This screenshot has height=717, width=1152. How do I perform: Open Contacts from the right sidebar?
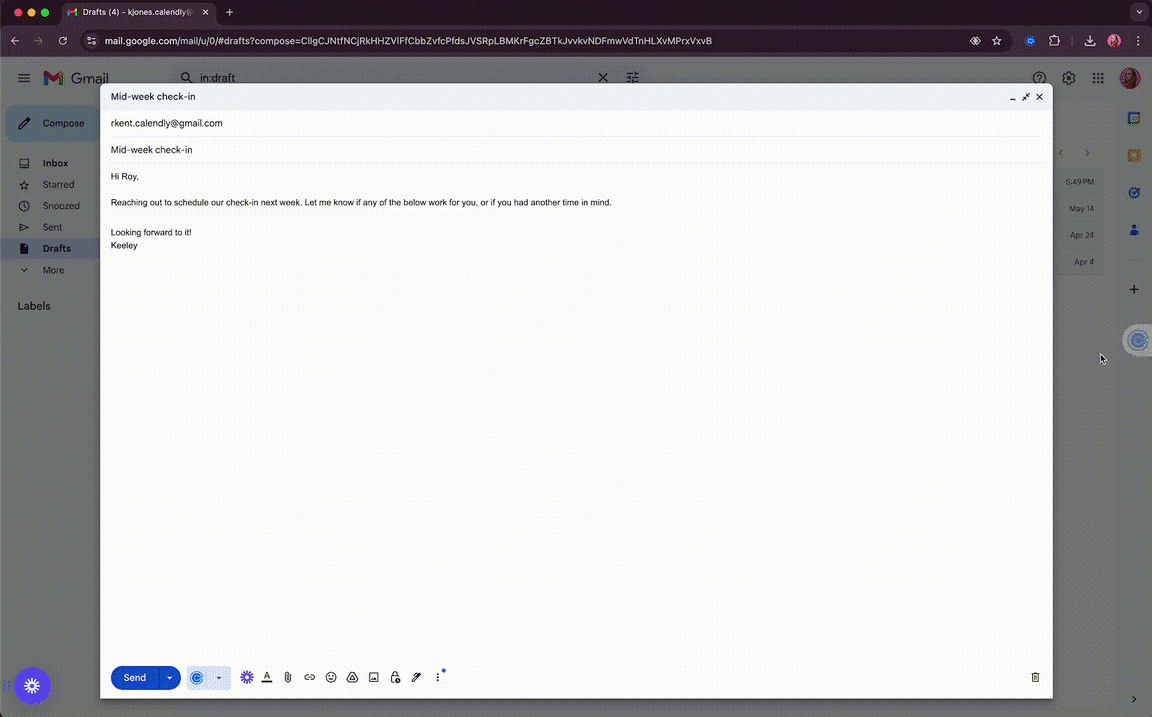(1134, 230)
